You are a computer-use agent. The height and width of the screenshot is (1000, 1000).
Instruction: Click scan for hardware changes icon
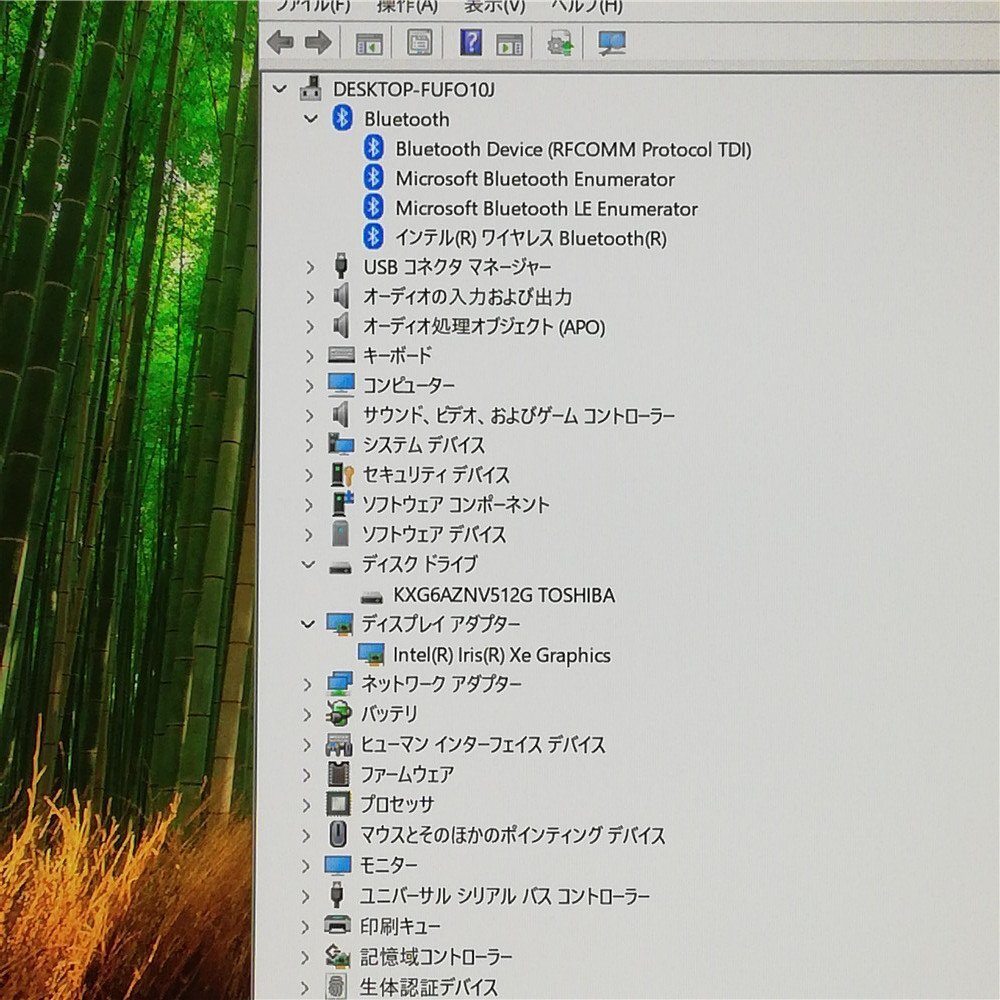pos(612,43)
